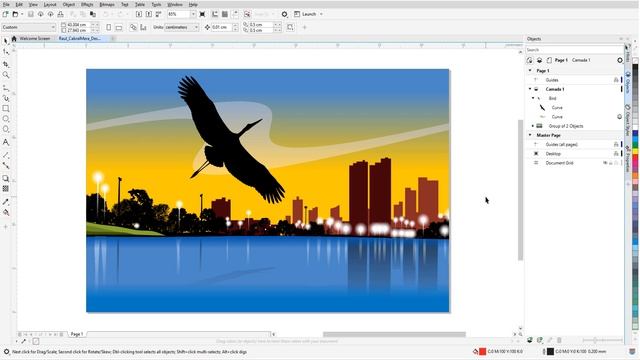Toggle the lock on Guides (all pages)

coord(616,144)
